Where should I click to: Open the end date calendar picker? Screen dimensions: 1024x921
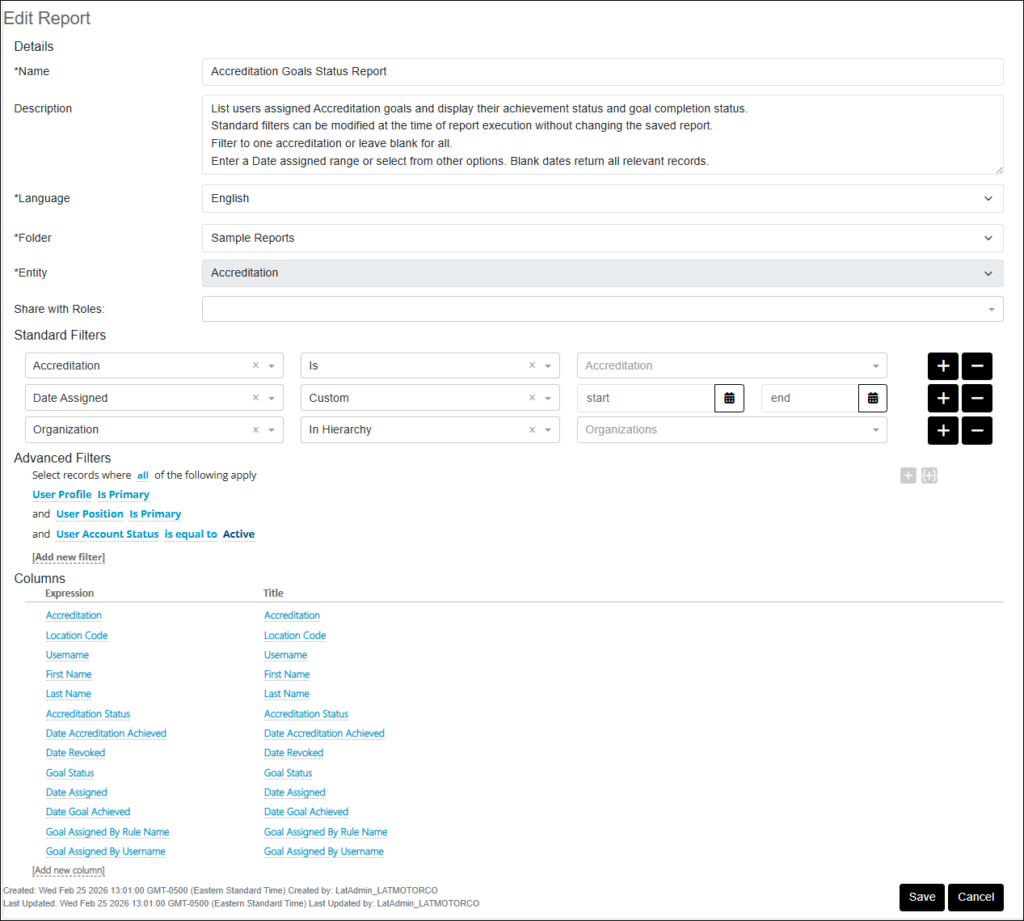[873, 398]
